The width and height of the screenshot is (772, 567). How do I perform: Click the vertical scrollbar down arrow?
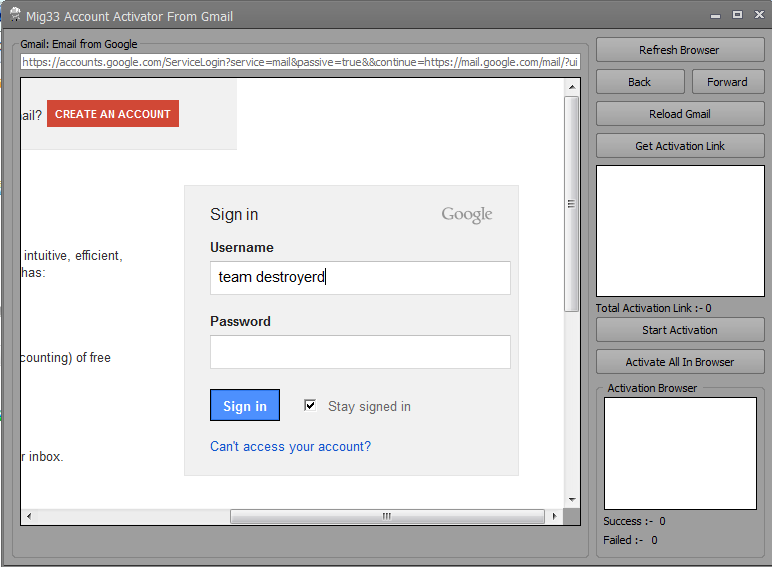pyautogui.click(x=572, y=500)
